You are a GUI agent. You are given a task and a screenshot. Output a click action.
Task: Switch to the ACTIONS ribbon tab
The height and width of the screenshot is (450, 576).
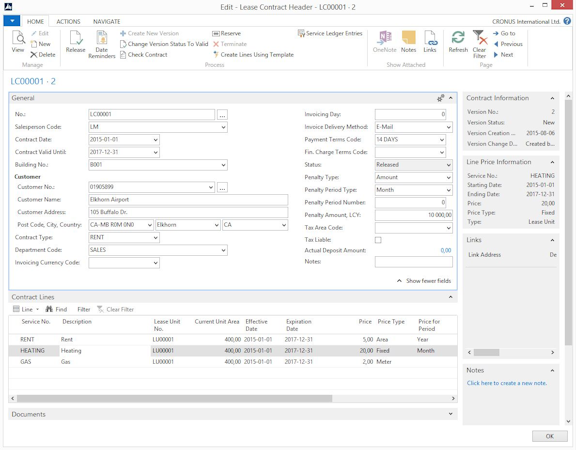coord(68,22)
